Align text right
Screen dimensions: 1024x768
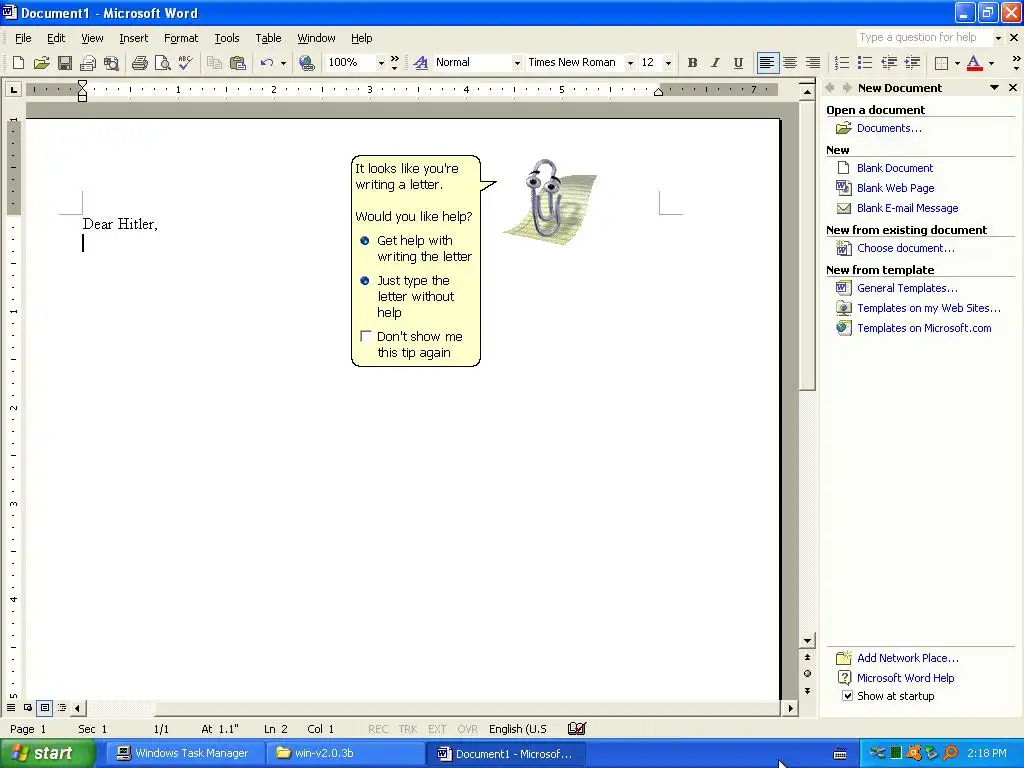(x=813, y=63)
